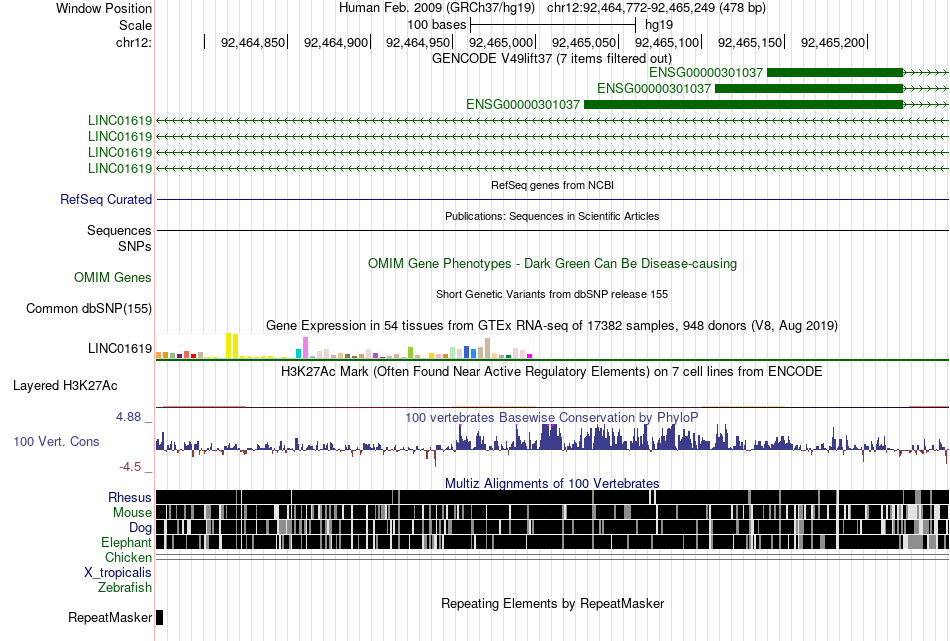Open 100 vertebrates Basewise Conservation by PhyloP title
The image size is (950, 641).
(552, 417)
